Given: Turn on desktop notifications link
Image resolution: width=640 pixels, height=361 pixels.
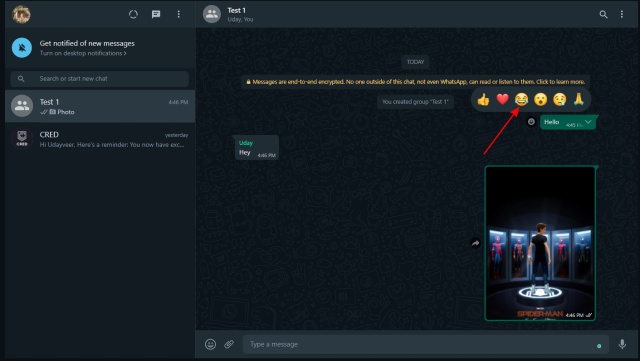Looking at the screenshot, I should click(83, 53).
